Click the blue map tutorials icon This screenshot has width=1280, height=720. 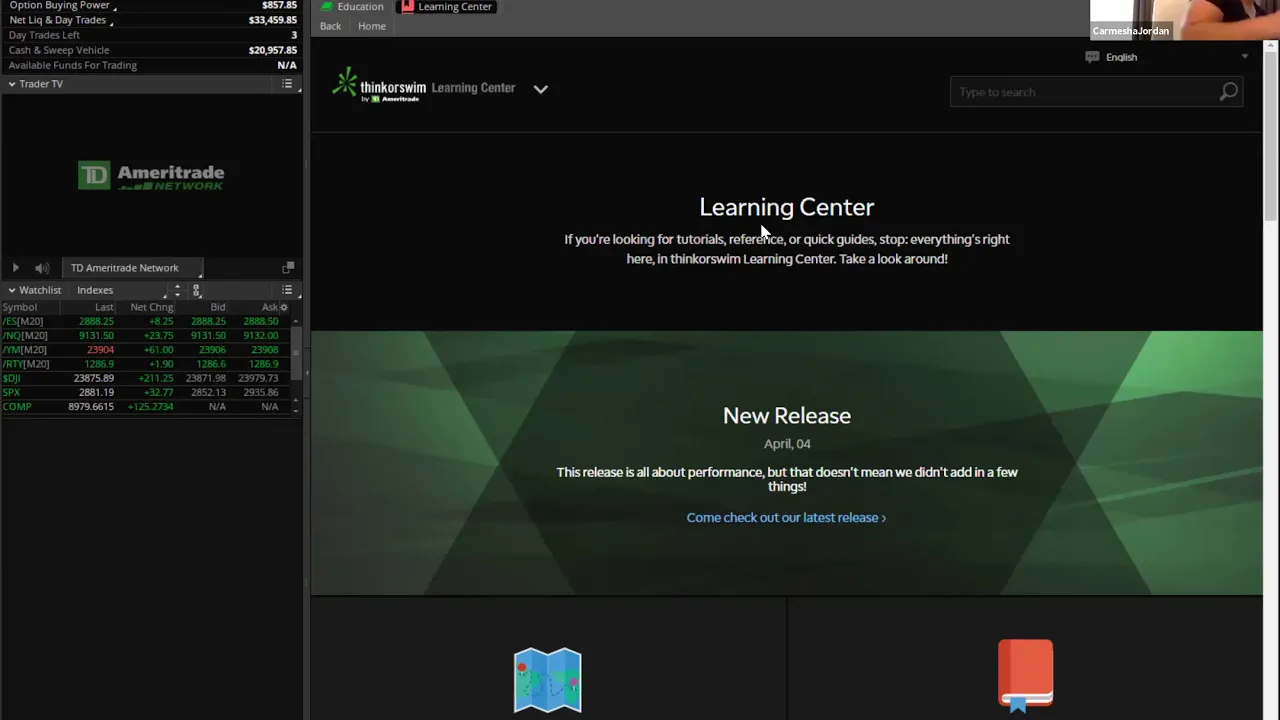click(x=547, y=680)
